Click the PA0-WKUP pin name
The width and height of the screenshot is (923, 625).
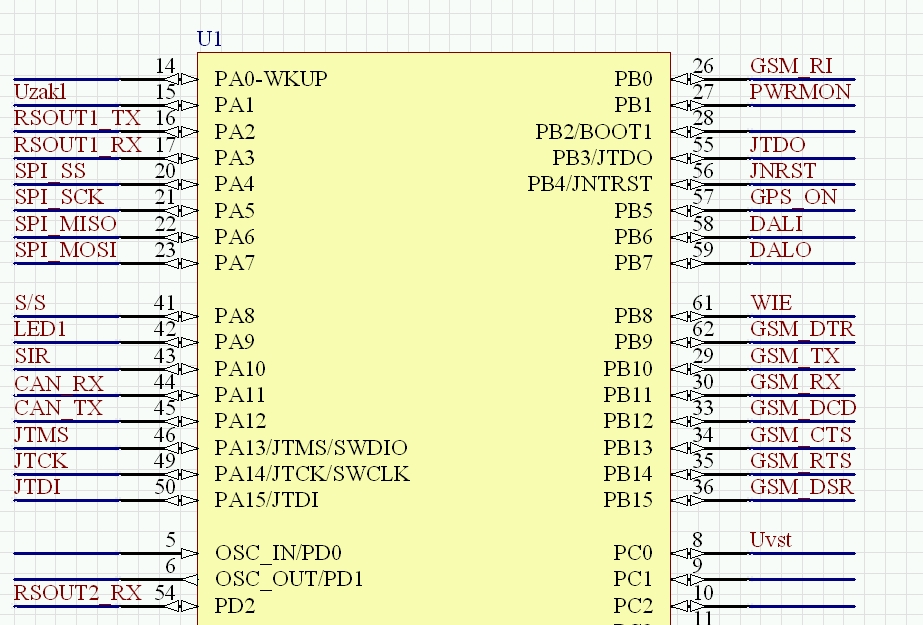(271, 78)
